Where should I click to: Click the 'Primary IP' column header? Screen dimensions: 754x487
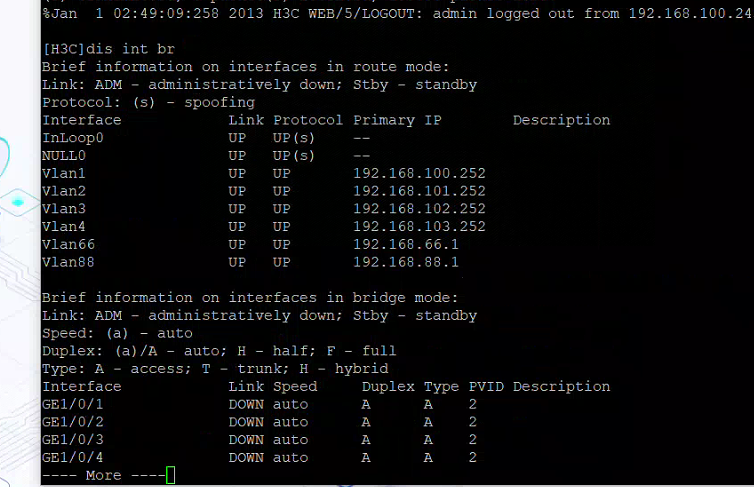point(397,120)
